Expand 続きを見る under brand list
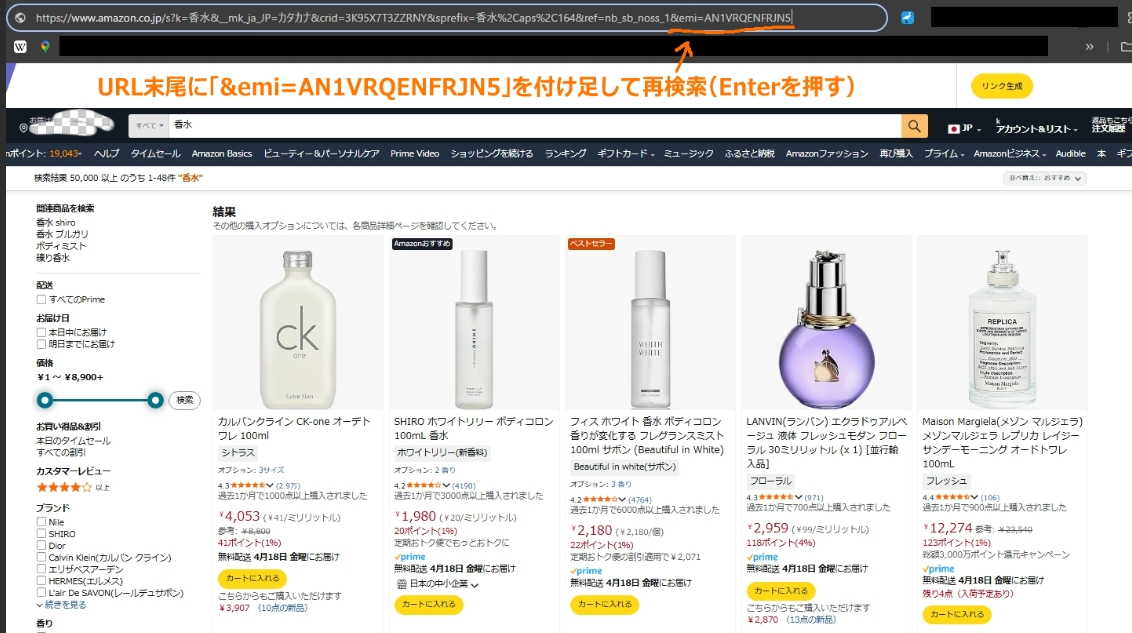The height and width of the screenshot is (633, 1132). pos(61,605)
